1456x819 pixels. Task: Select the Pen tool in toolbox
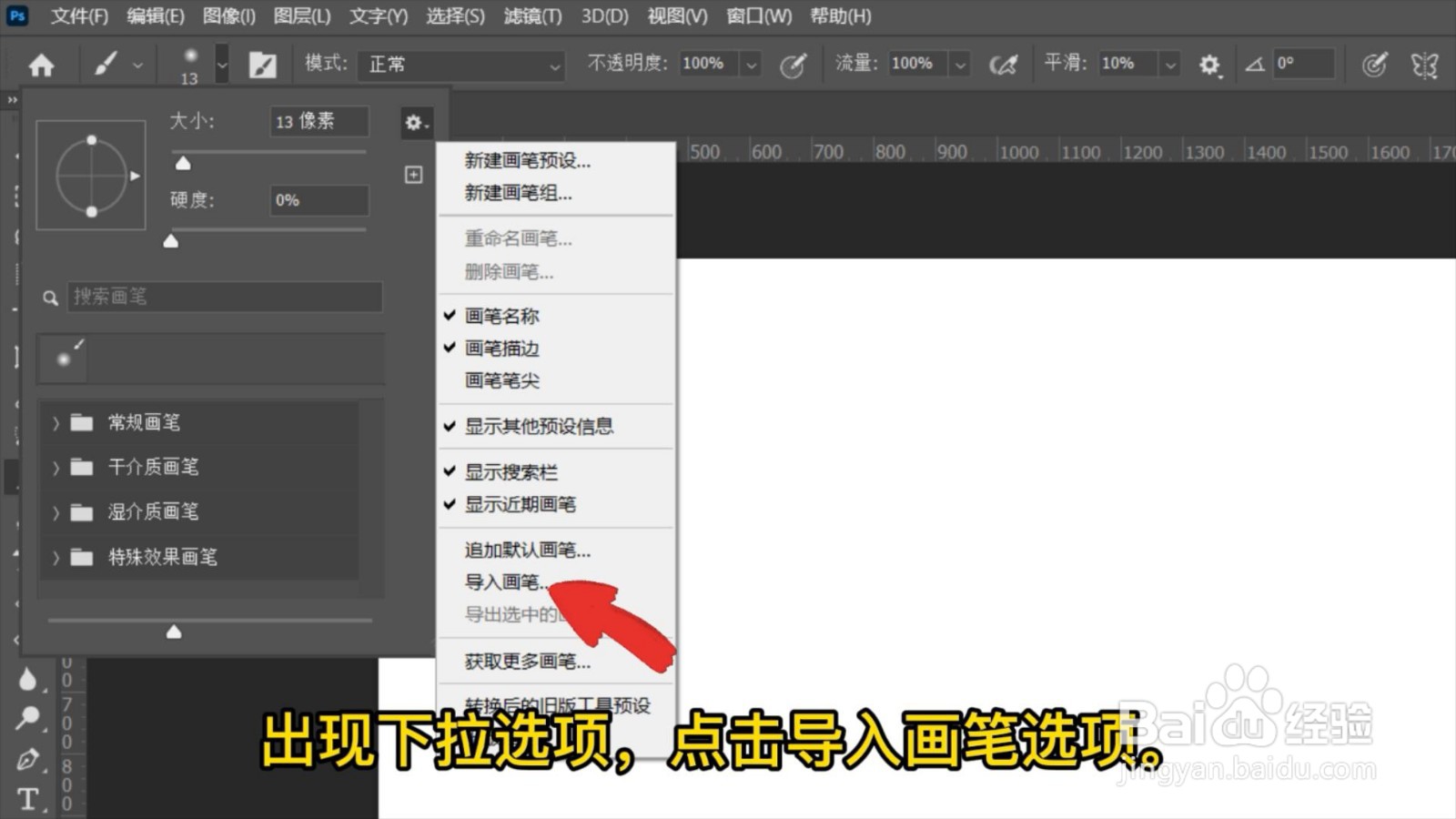(27, 759)
